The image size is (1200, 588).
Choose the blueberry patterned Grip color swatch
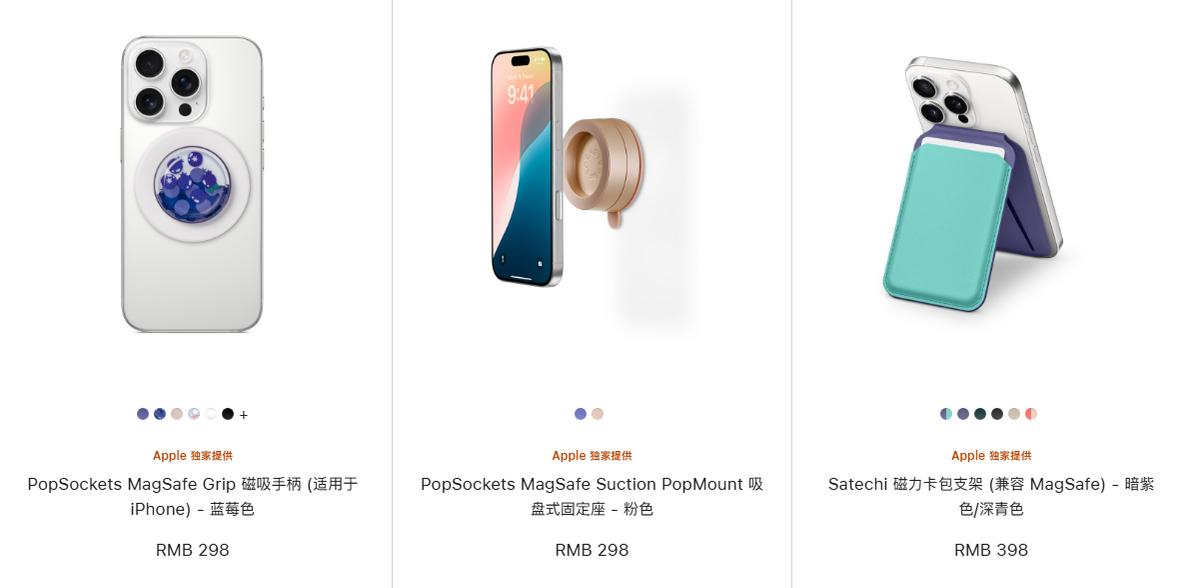[x=160, y=414]
